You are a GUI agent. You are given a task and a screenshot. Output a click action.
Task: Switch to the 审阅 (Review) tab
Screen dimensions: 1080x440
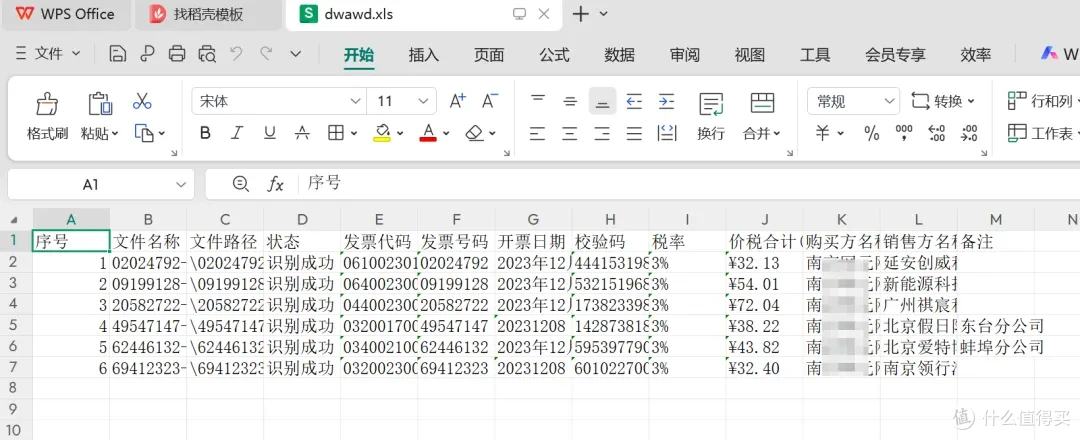685,54
